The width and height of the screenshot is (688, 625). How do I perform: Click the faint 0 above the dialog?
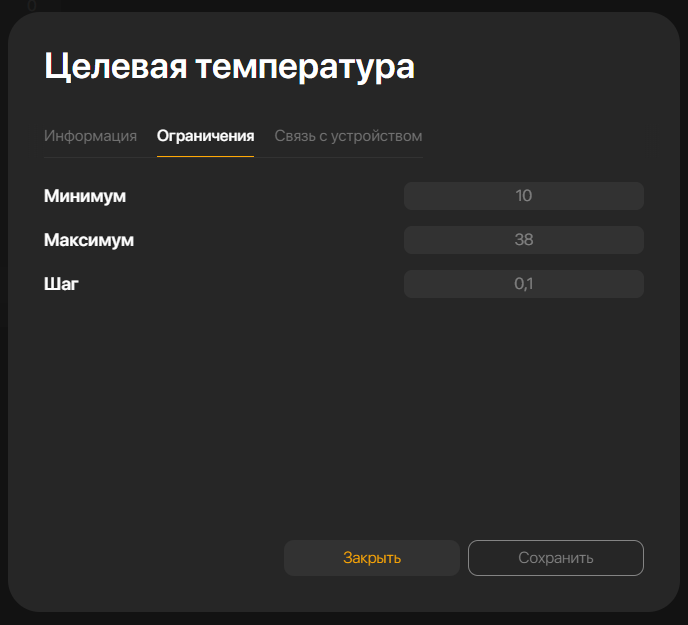click(x=32, y=5)
